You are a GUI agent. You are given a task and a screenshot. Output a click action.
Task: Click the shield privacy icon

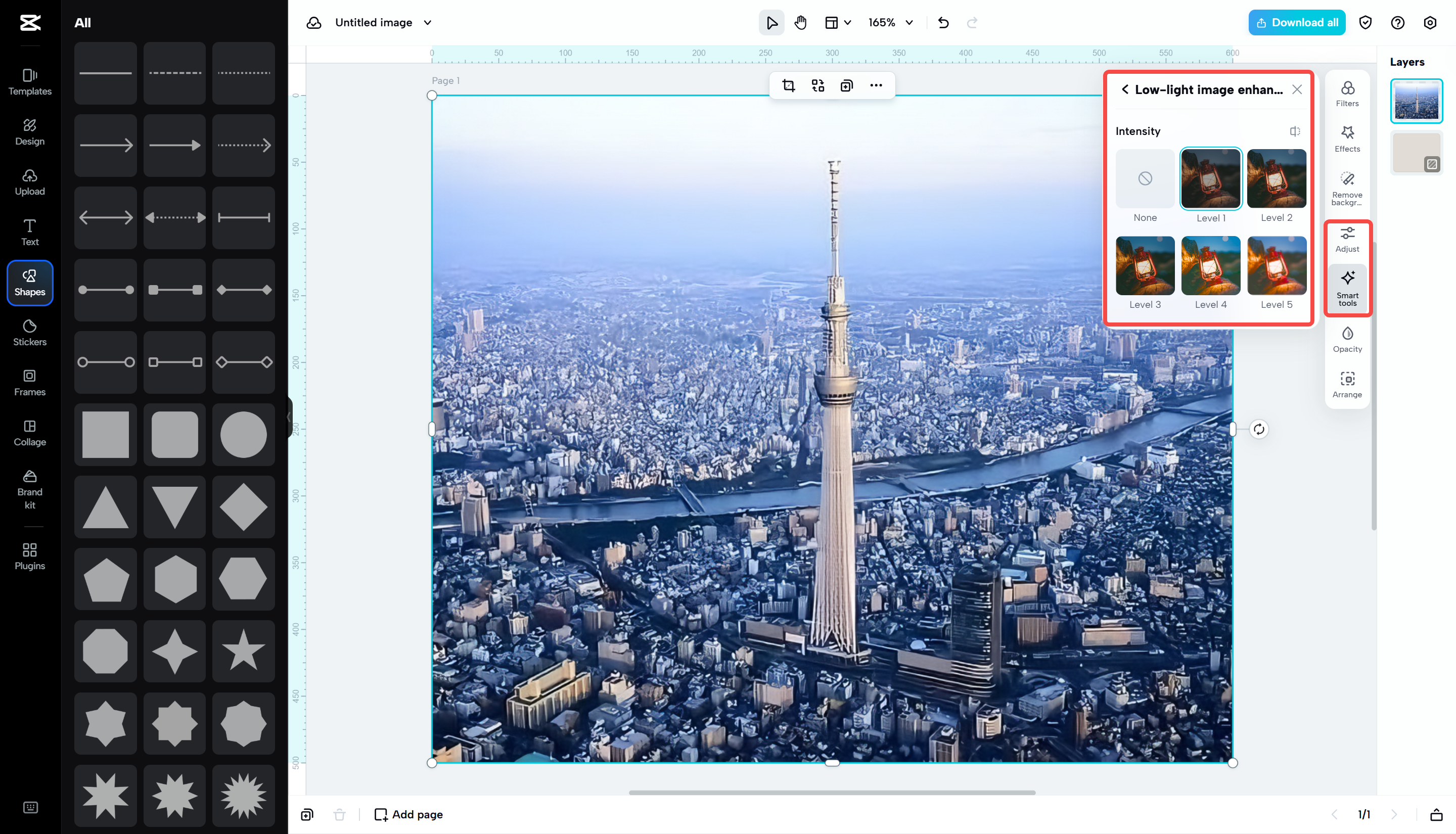(1366, 23)
